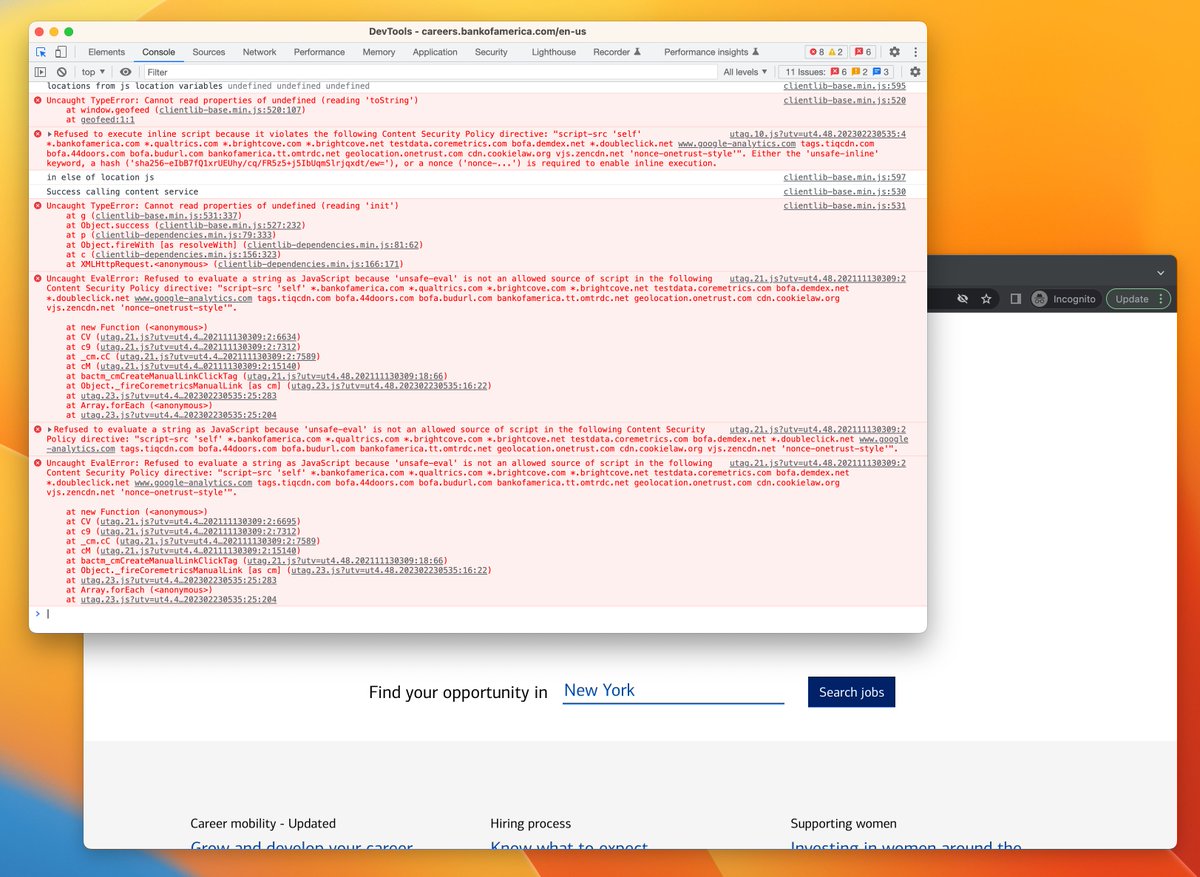The width and height of the screenshot is (1200, 877).
Task: Open the Chrome tab search chevron
Action: (1160, 272)
